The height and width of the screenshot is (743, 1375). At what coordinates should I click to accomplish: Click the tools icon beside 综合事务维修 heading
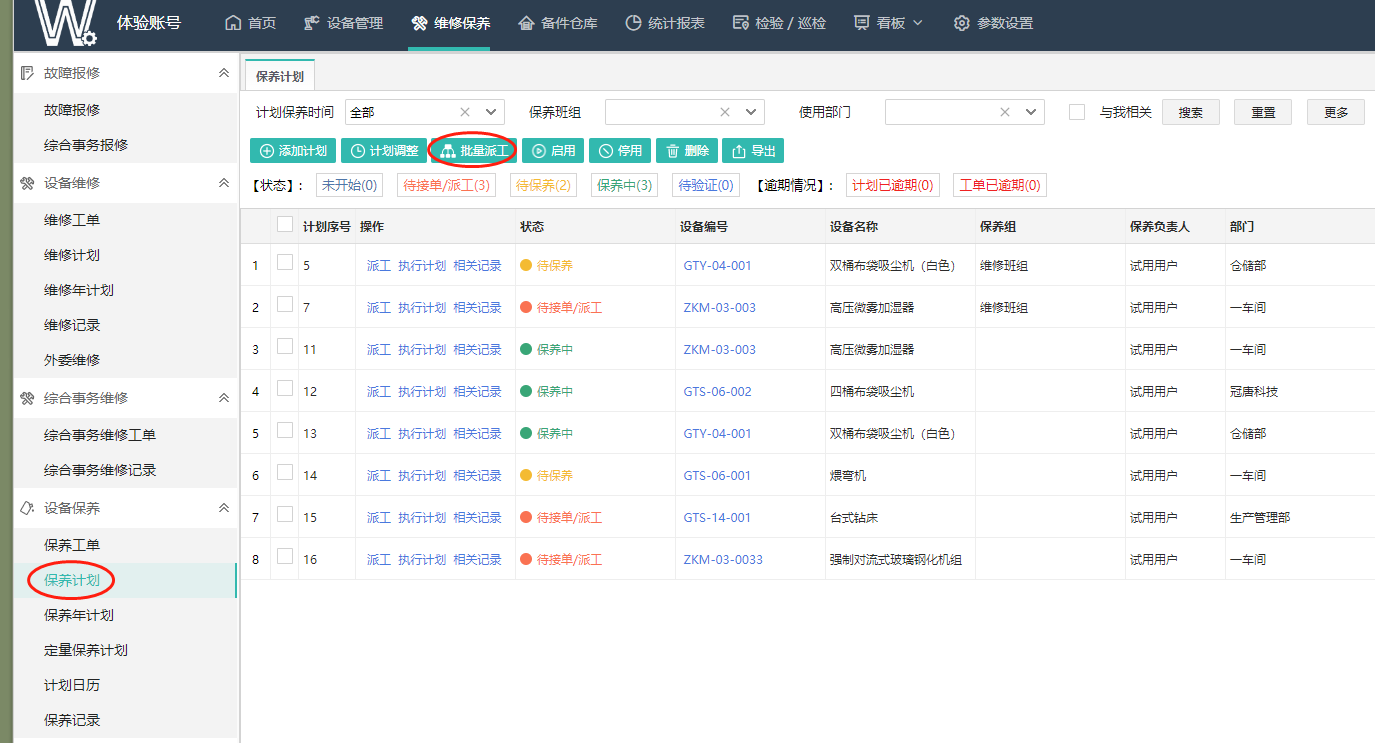27,398
